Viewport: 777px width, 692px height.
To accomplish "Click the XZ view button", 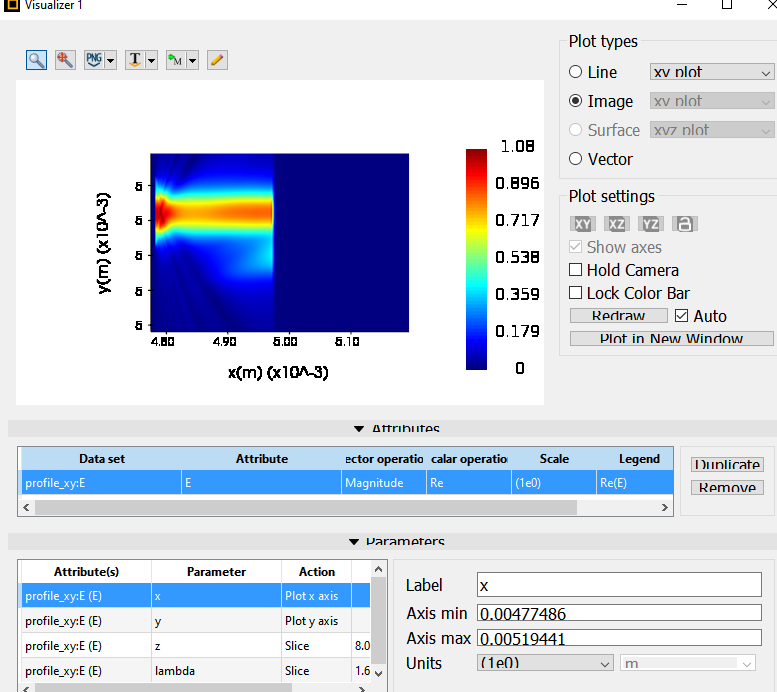I will [x=616, y=224].
